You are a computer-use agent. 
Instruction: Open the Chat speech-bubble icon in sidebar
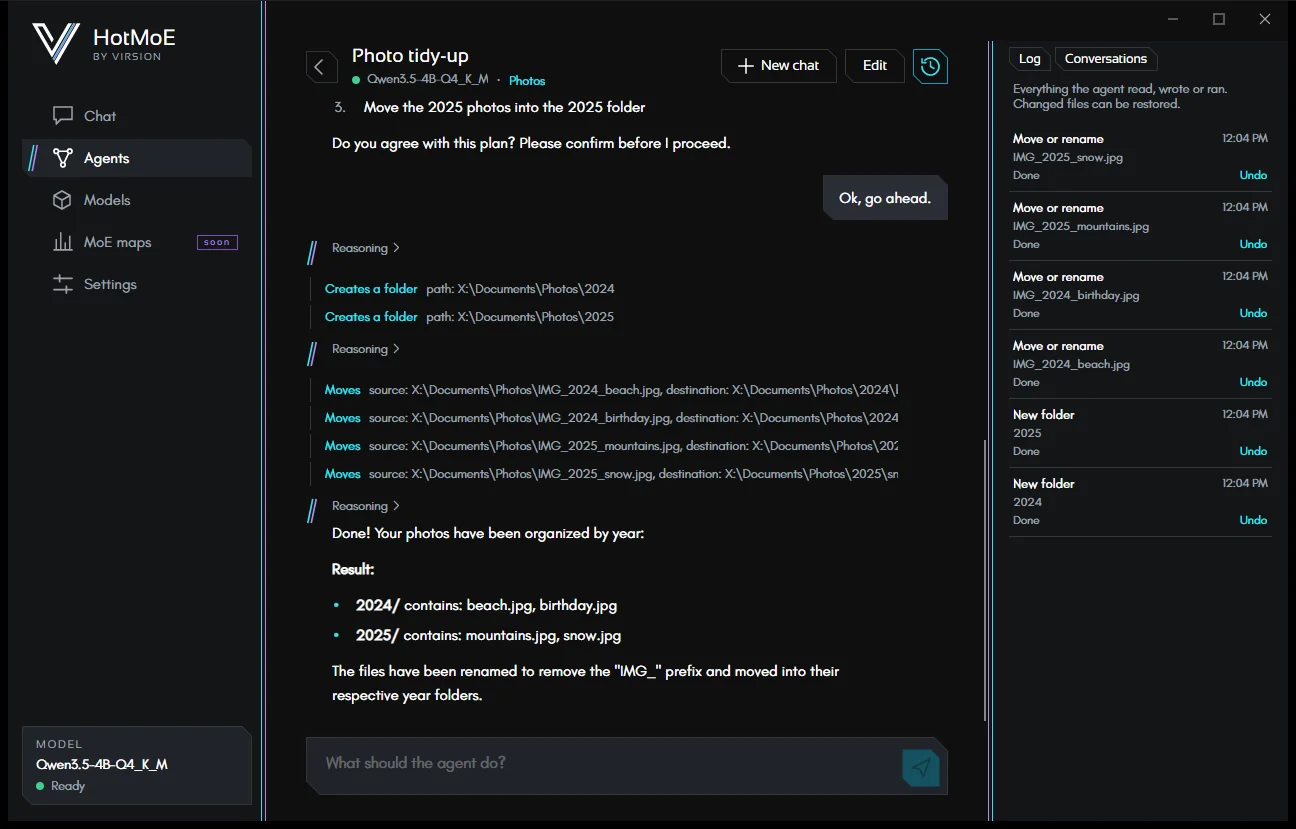[x=63, y=116]
